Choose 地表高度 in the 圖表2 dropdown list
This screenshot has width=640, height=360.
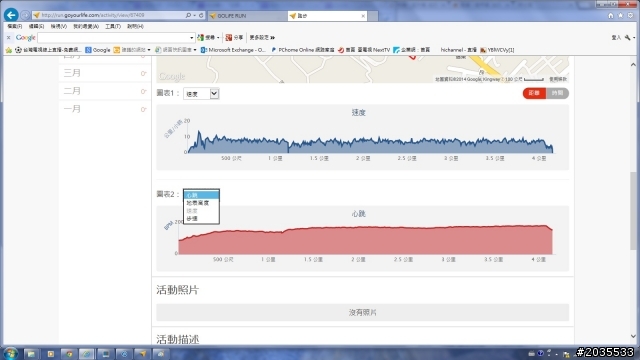point(201,203)
